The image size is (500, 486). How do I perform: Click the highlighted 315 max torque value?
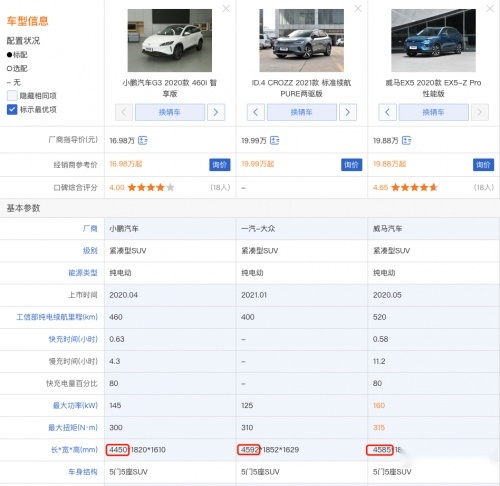(x=379, y=427)
